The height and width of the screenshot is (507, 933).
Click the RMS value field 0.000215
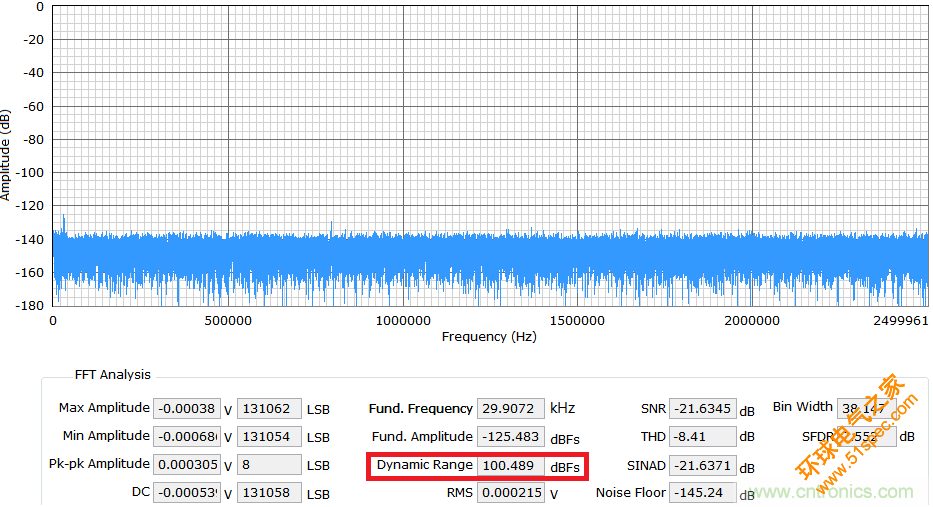[511, 493]
